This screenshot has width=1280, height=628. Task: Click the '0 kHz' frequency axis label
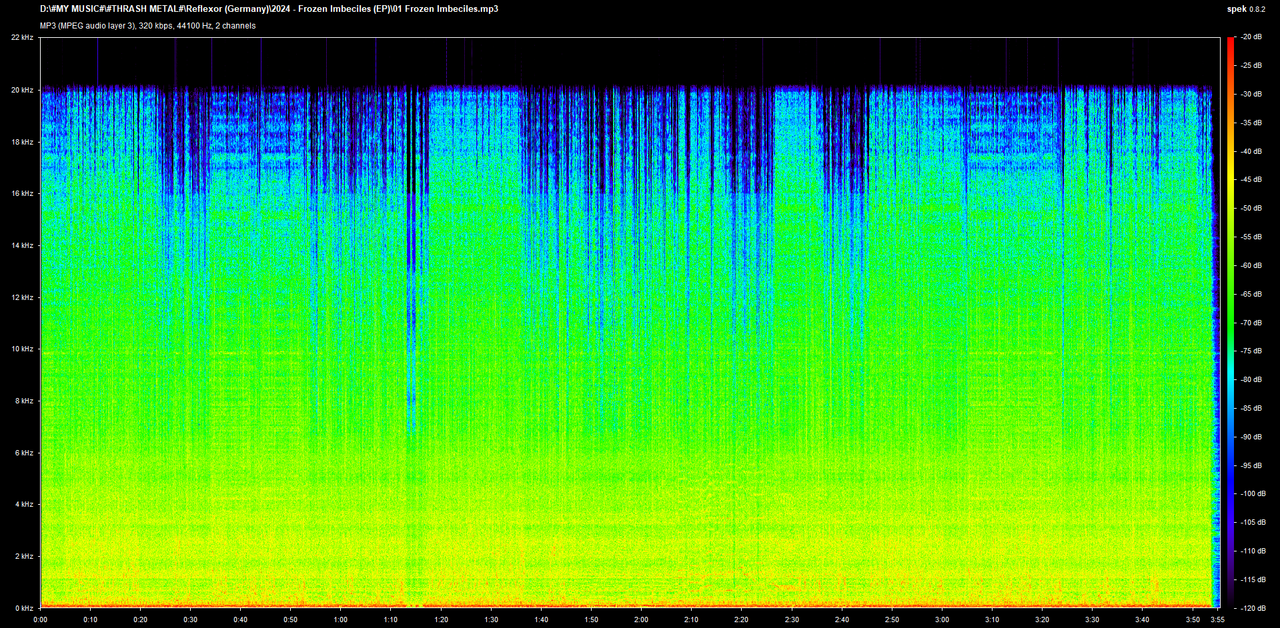tap(24, 608)
